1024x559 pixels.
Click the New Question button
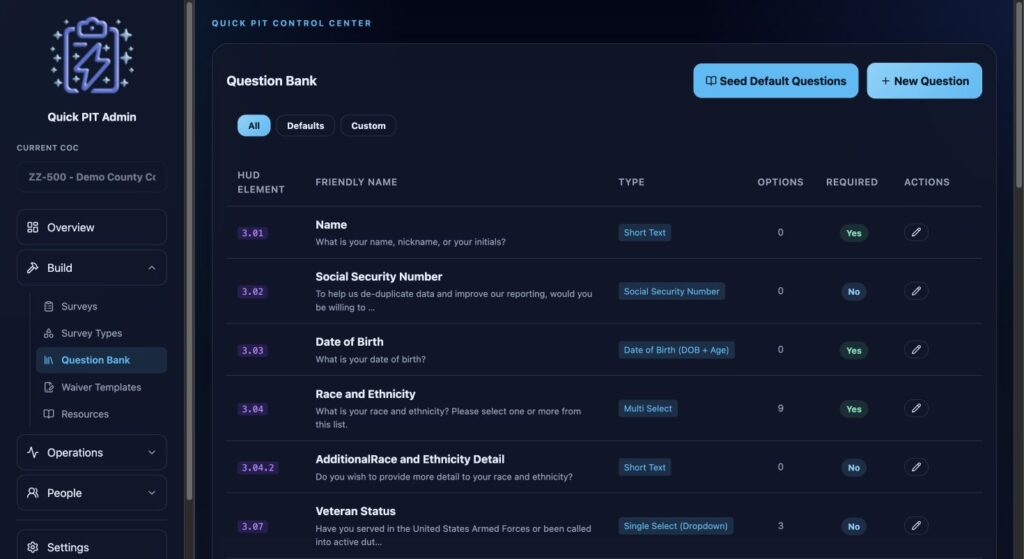coord(924,81)
